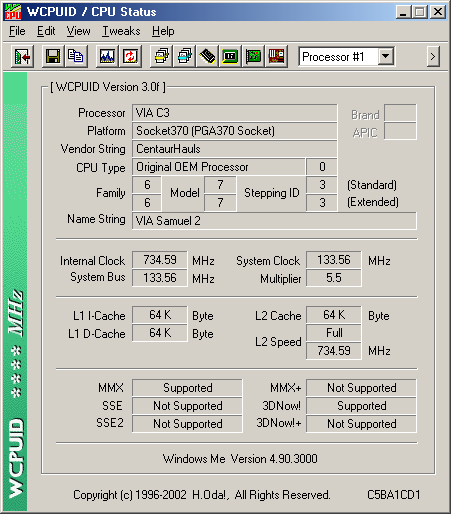Open the real-time clock graph icon

107,57
